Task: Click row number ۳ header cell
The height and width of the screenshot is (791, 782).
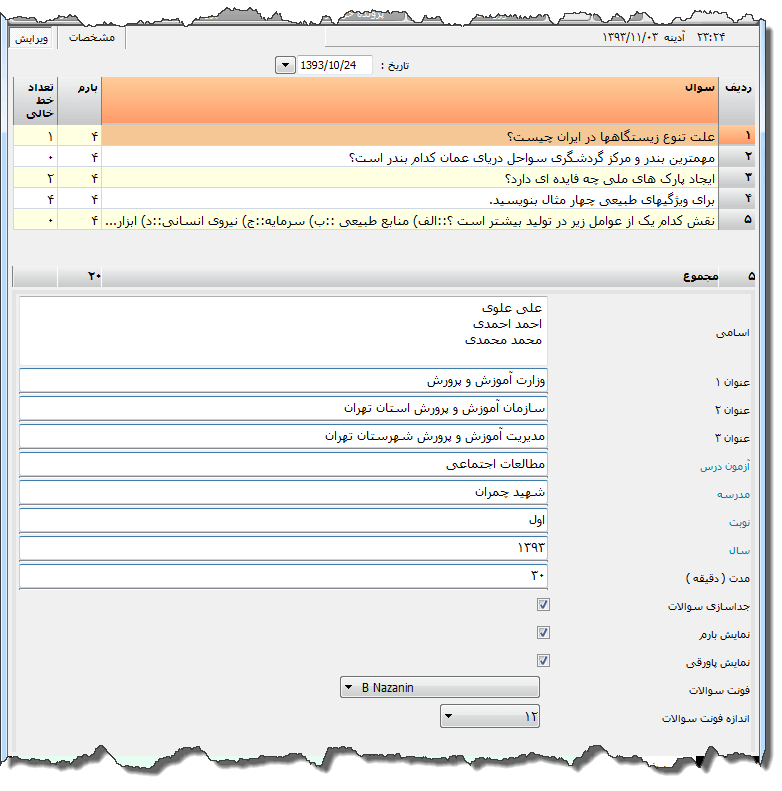Action: (x=737, y=178)
